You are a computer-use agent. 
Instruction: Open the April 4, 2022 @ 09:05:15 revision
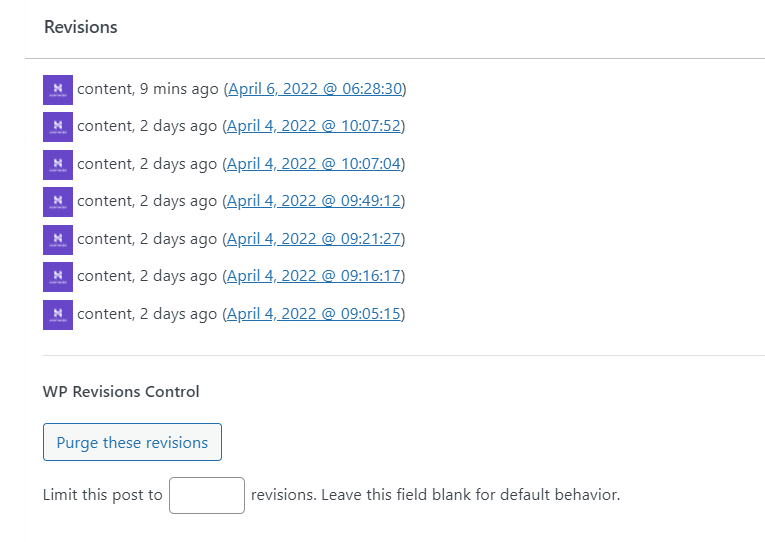coord(314,314)
